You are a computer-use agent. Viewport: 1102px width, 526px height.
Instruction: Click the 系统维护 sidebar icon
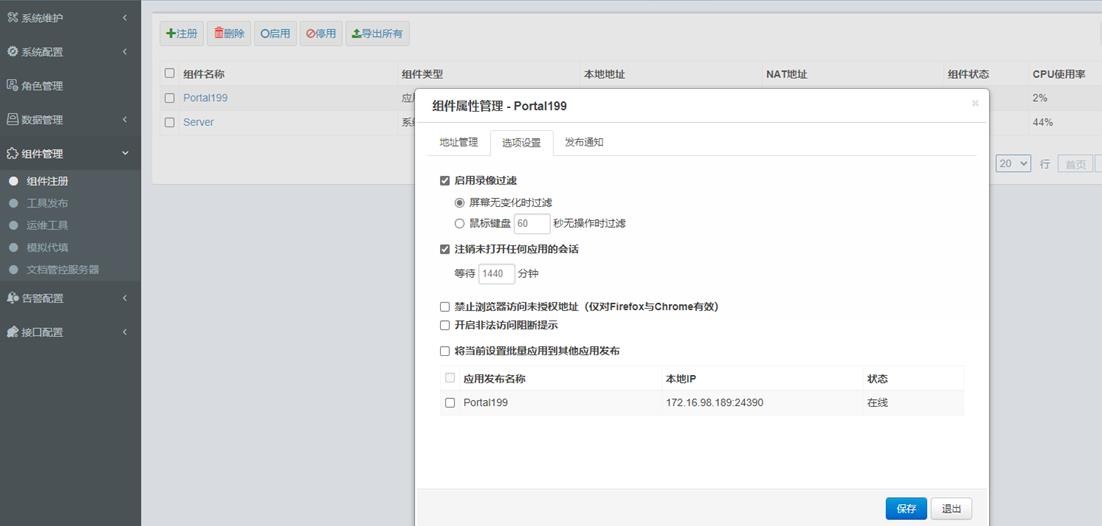13,17
